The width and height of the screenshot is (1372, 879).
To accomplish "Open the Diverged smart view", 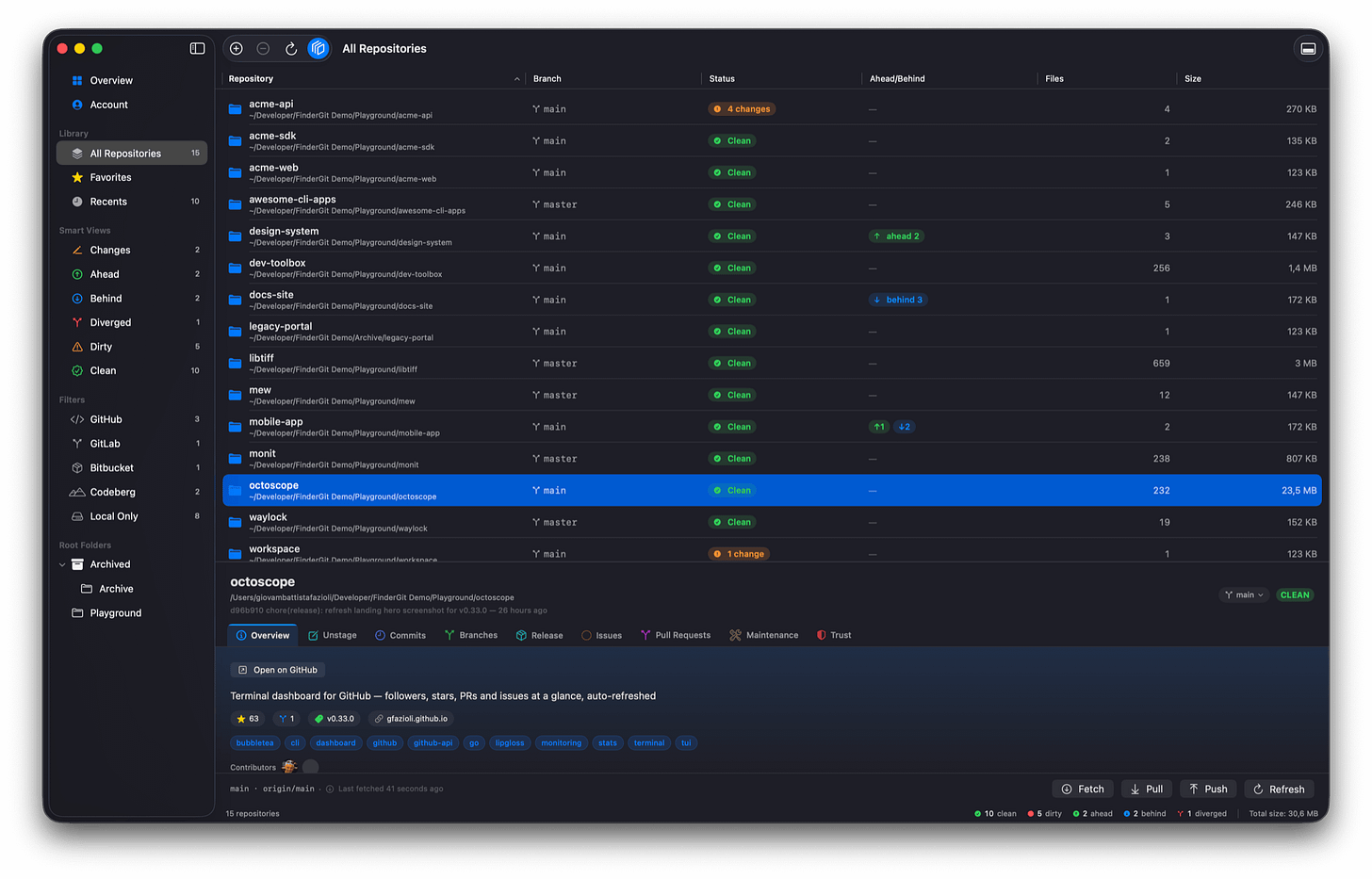I will (131, 323).
